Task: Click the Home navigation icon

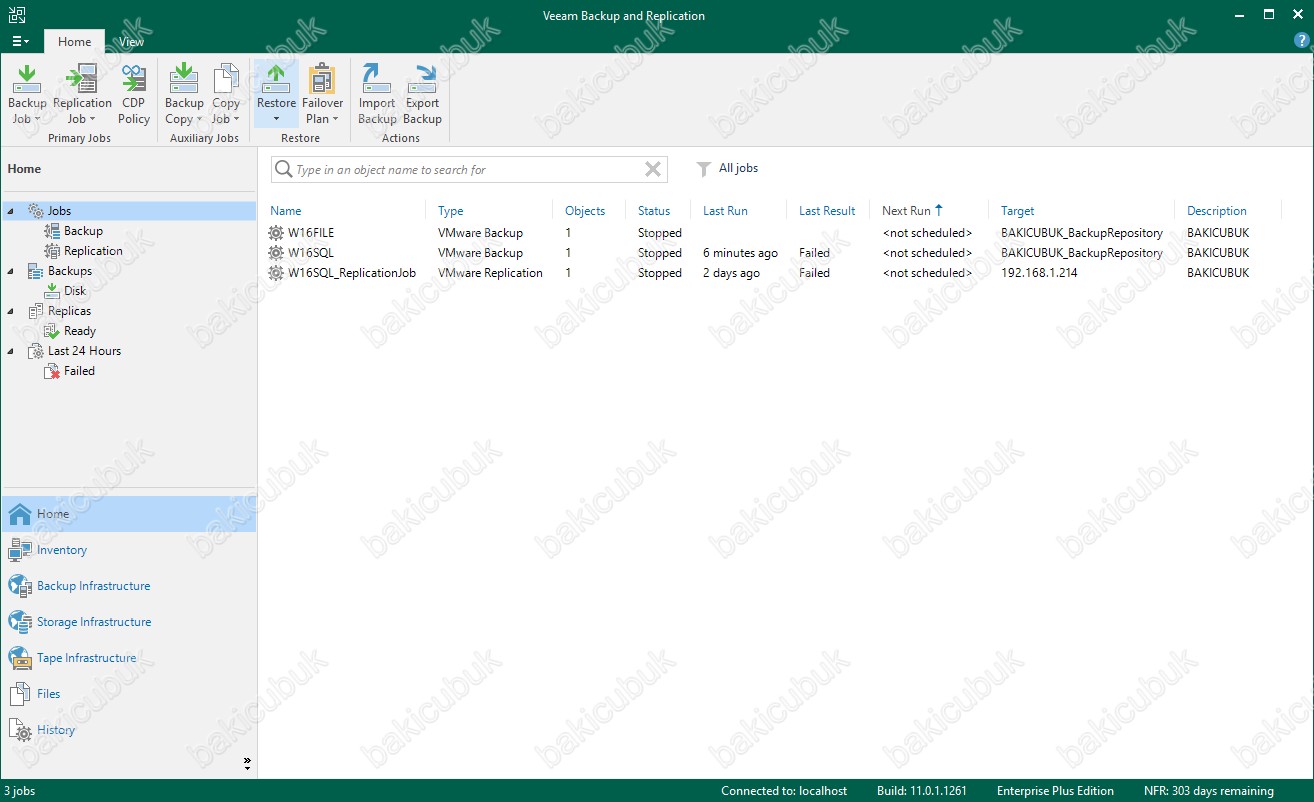Action: coord(20,514)
